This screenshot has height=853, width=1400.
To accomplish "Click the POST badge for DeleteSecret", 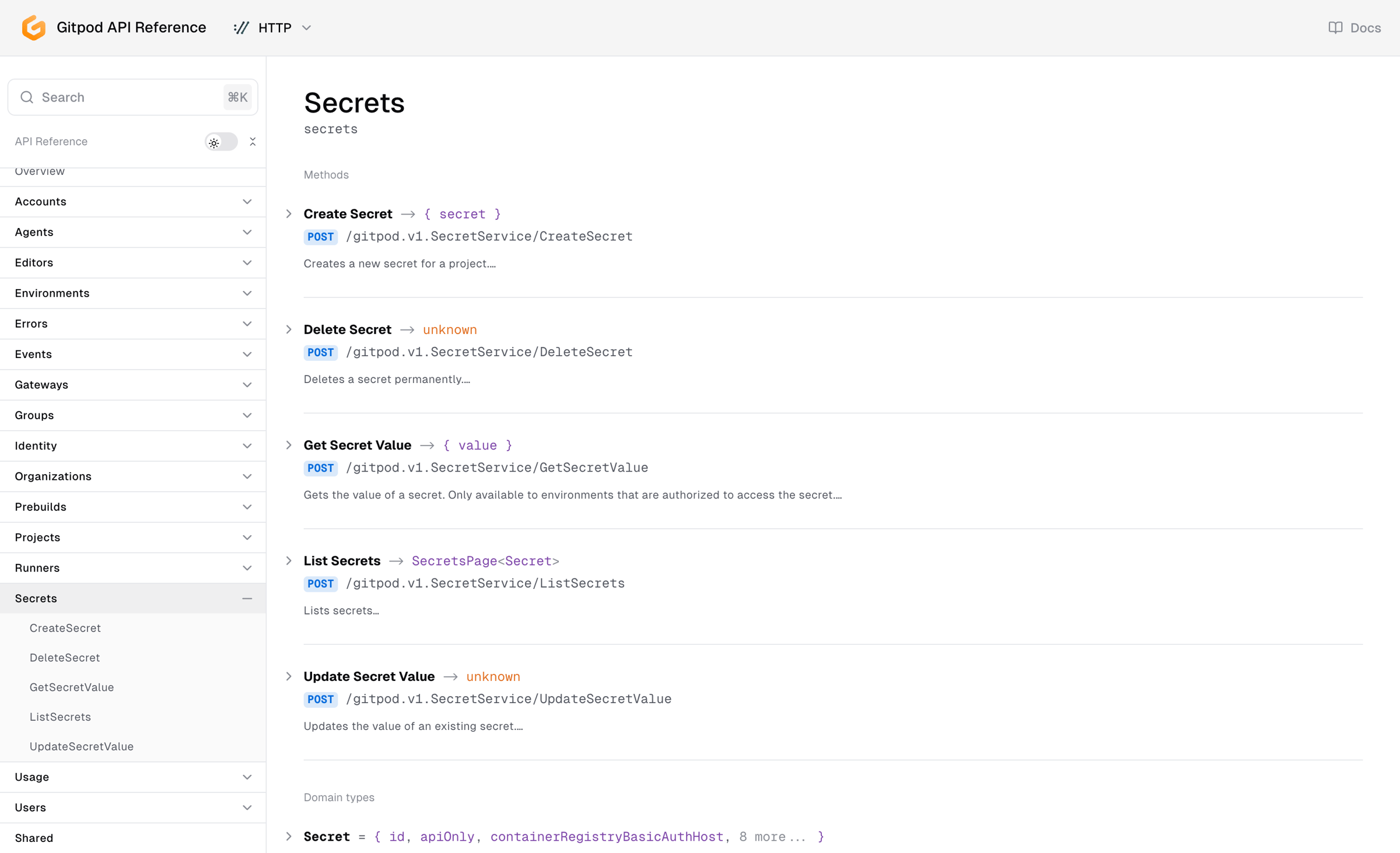I will (x=320, y=352).
